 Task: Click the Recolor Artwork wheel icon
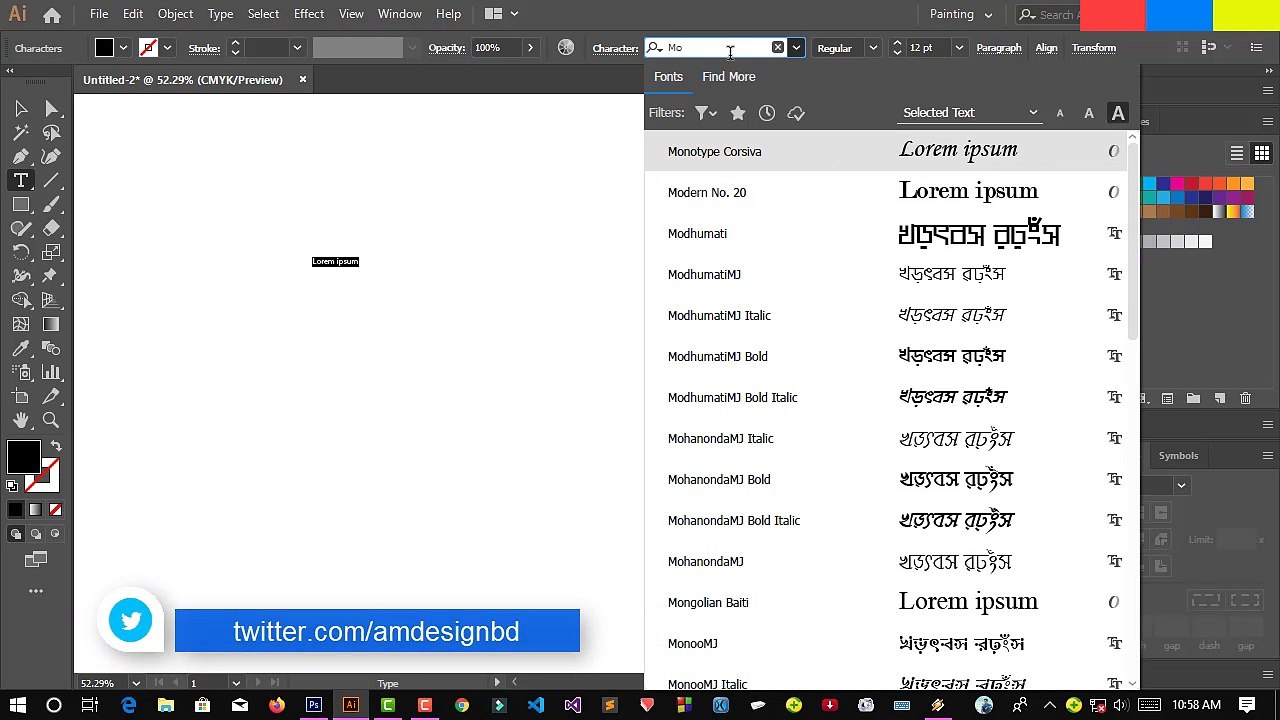pos(566,48)
